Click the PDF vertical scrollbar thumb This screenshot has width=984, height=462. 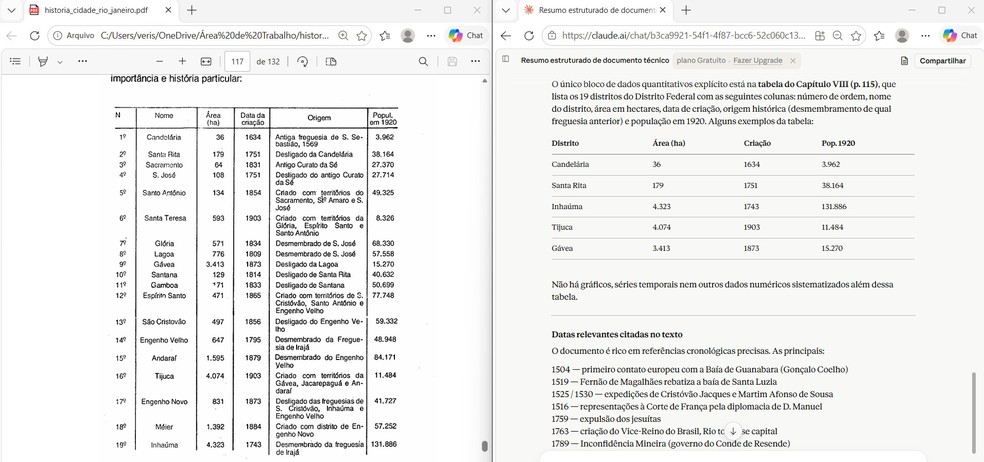pyautogui.click(x=484, y=446)
